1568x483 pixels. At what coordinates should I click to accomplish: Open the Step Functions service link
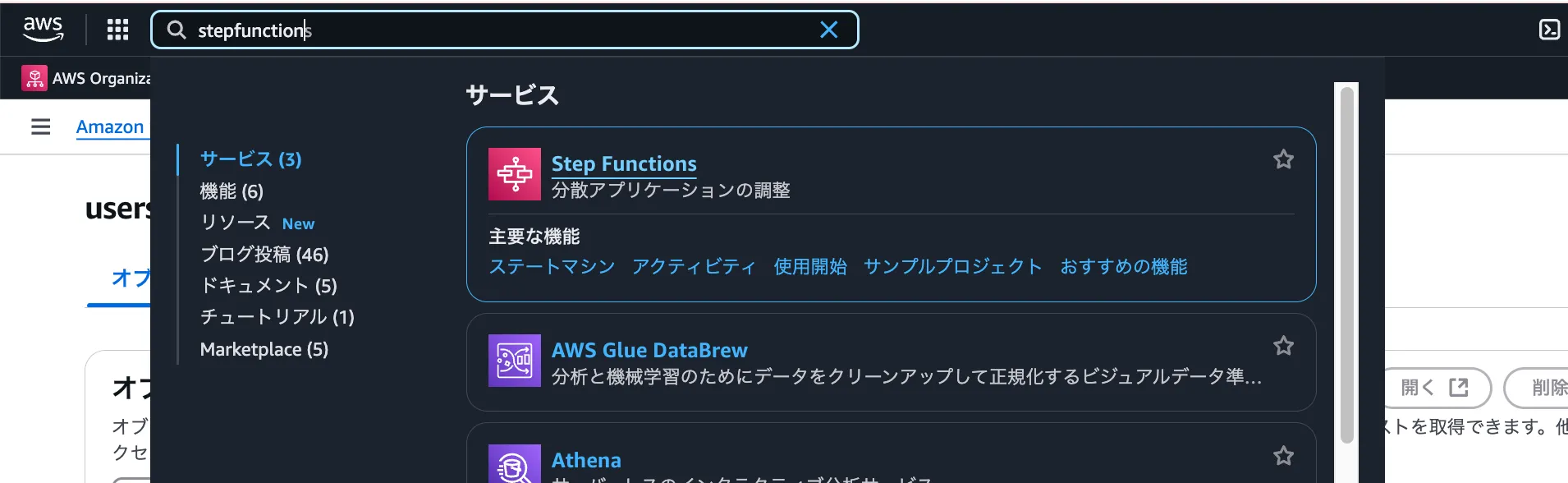tap(624, 164)
